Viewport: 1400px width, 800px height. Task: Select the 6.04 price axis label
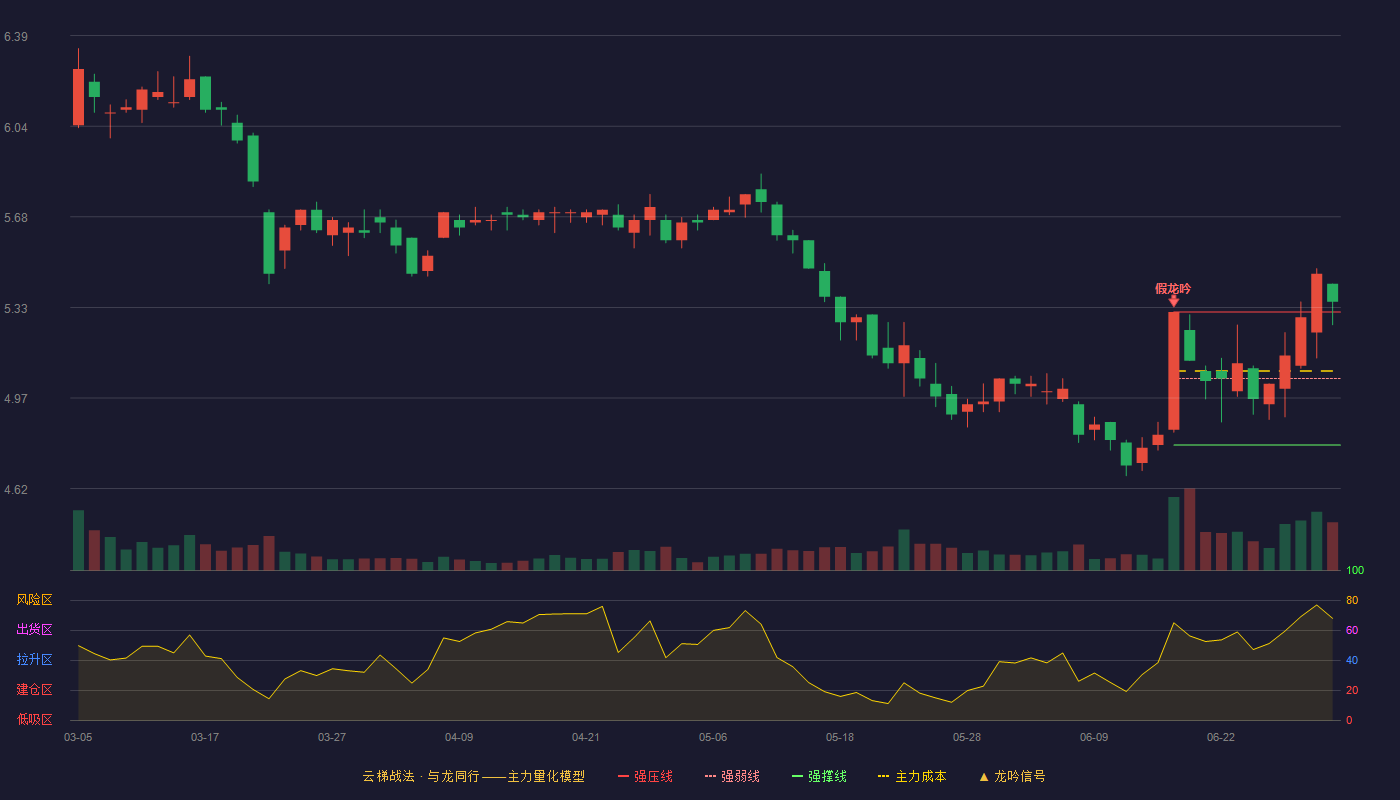(16, 128)
